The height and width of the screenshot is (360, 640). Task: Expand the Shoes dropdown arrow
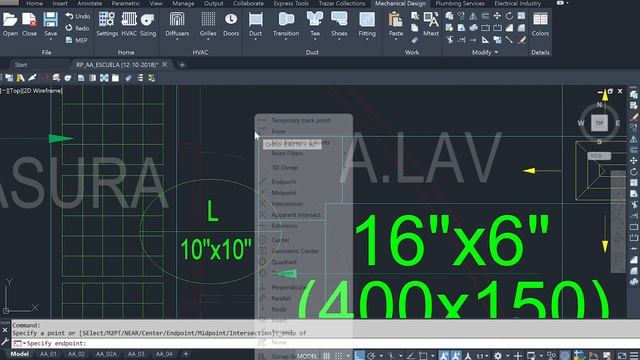(x=339, y=40)
